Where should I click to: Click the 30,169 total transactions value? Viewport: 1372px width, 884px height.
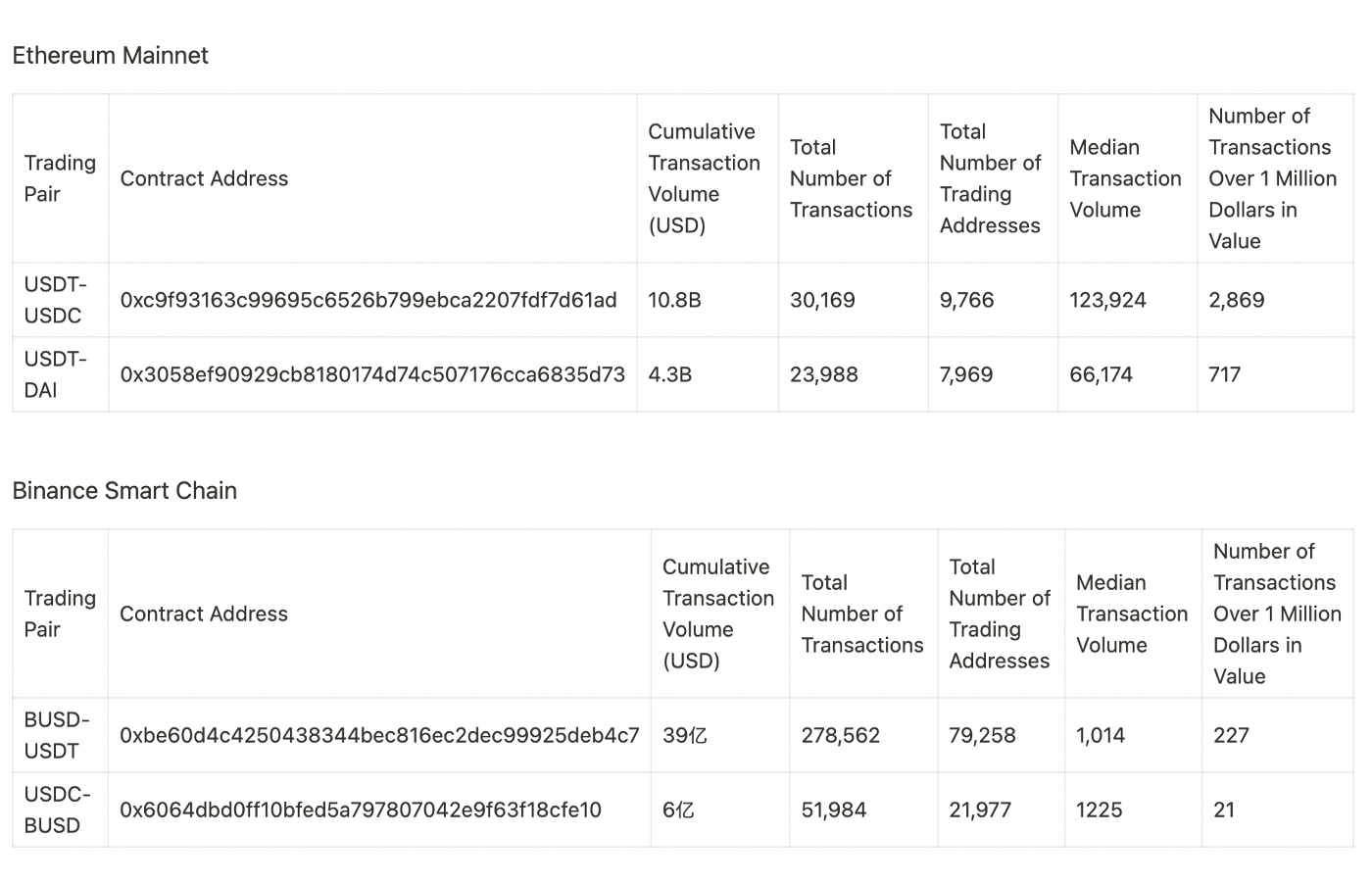coord(822,300)
